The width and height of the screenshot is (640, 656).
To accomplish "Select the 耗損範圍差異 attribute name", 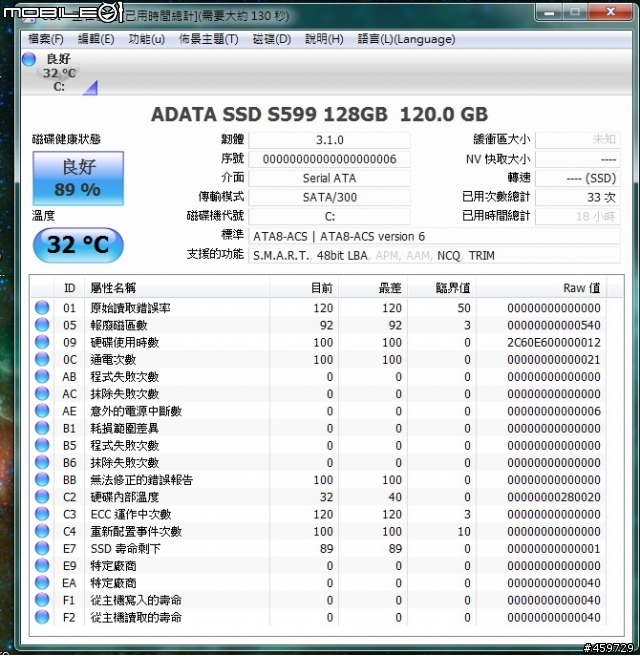I will coord(125,428).
